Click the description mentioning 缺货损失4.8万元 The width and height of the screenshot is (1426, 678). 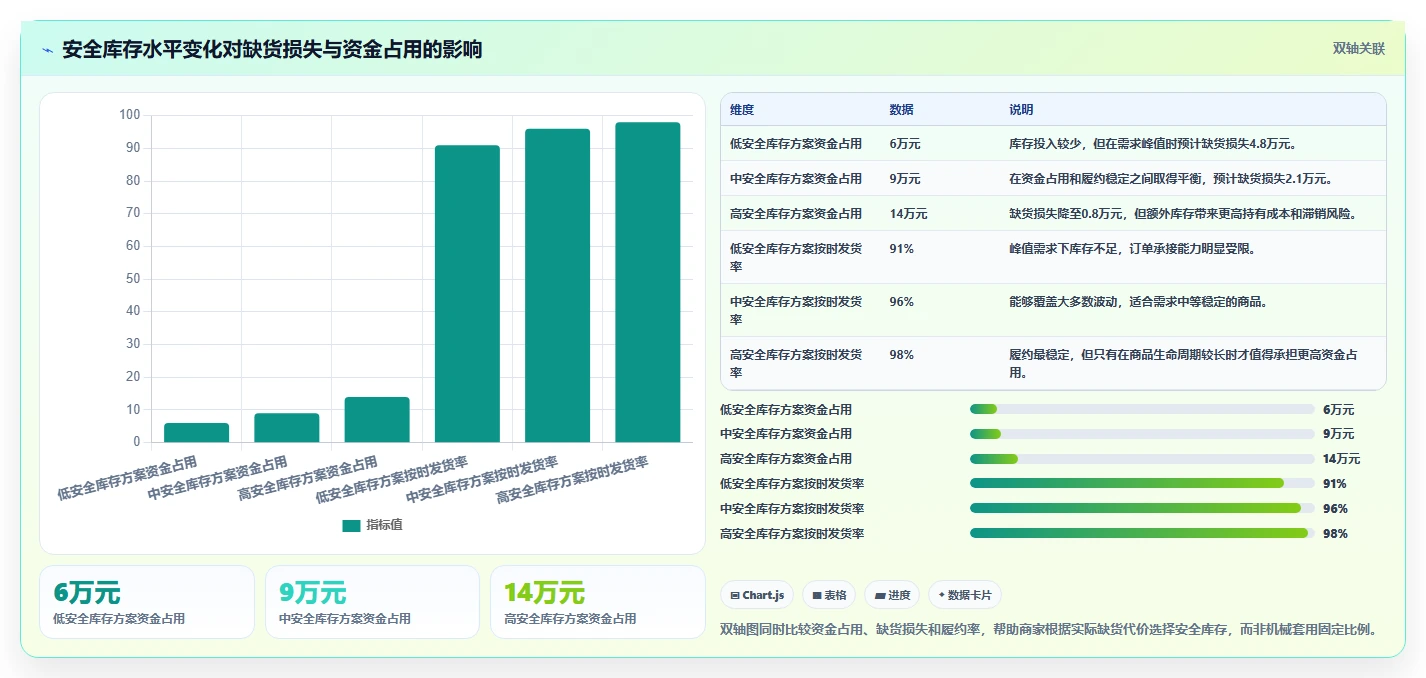(x=1153, y=143)
